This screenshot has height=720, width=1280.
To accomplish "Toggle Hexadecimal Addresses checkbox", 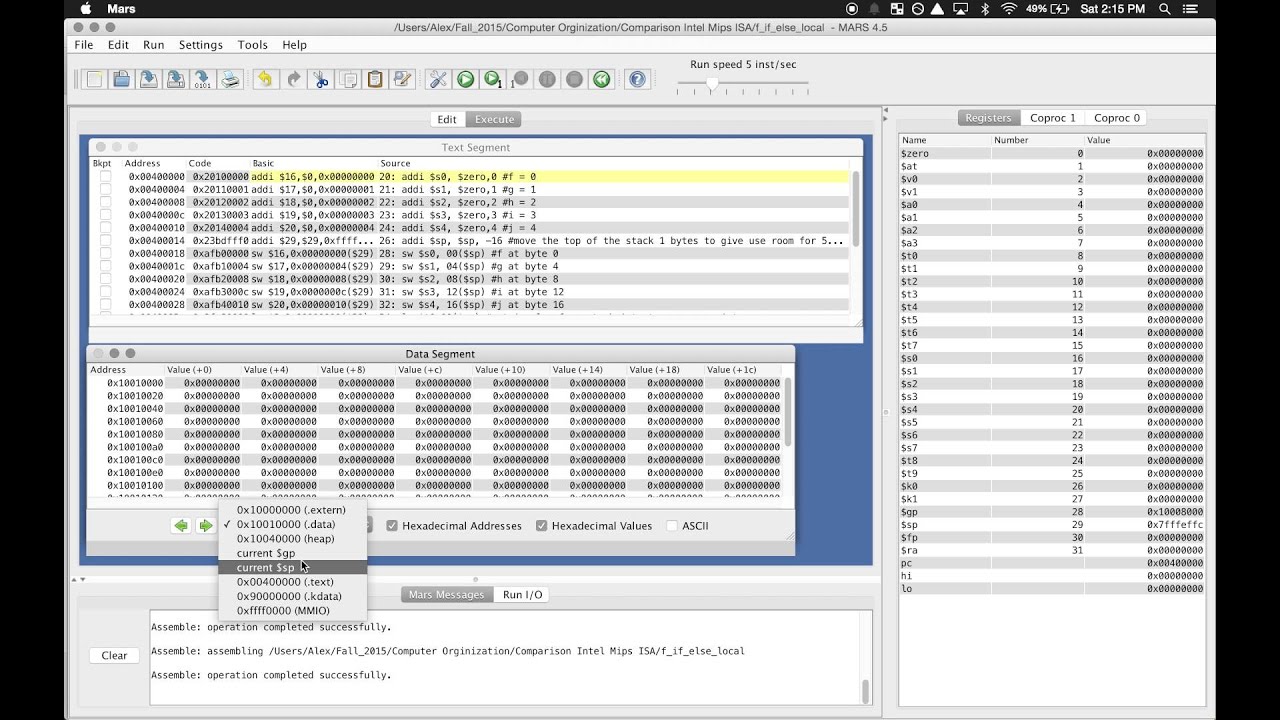I will click(392, 526).
